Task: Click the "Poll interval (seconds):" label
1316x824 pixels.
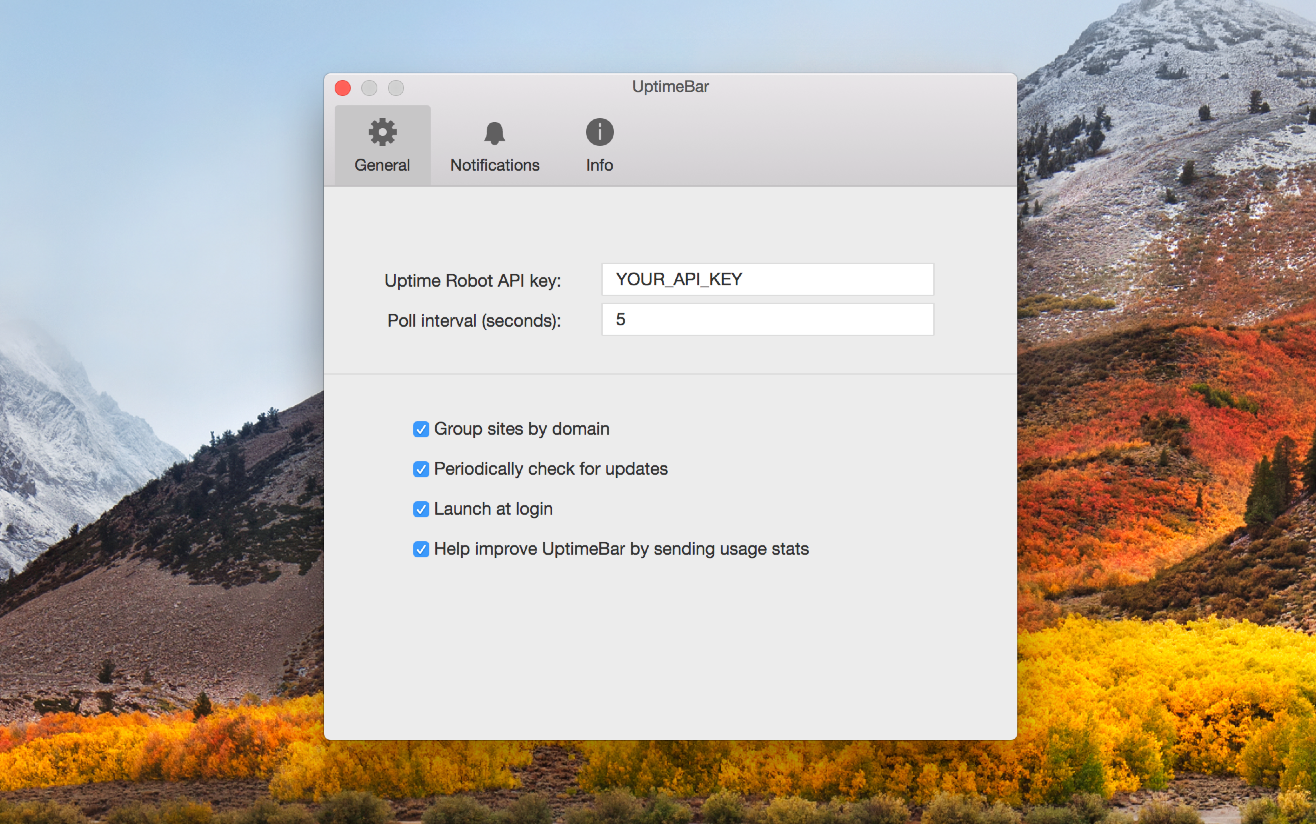Action: [475, 321]
